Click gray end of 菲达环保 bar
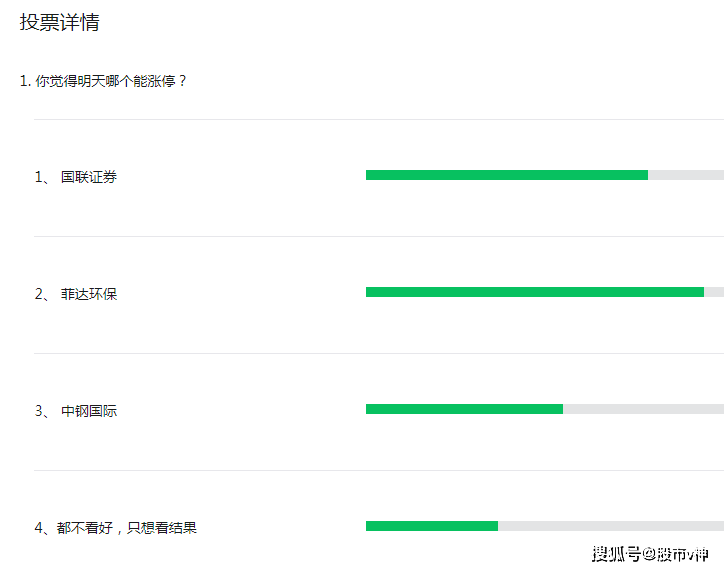Viewport: 724px width, 571px height. pos(714,292)
